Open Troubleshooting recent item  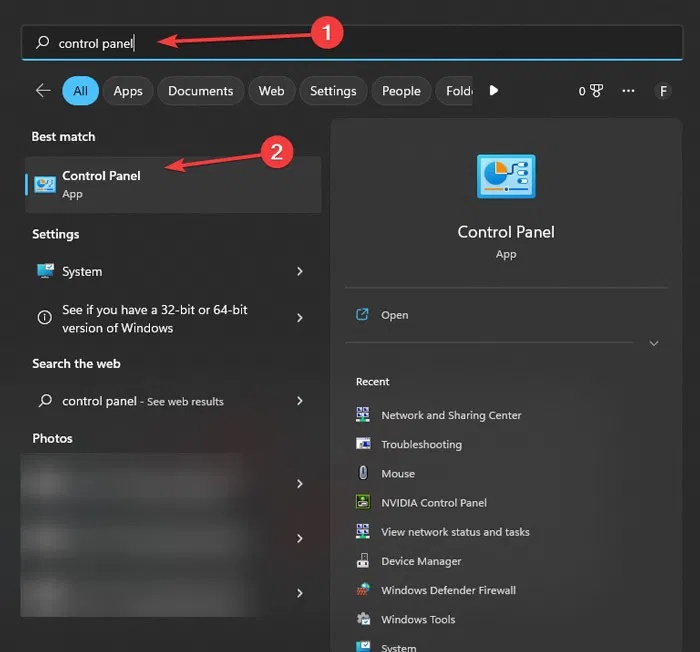(x=421, y=444)
